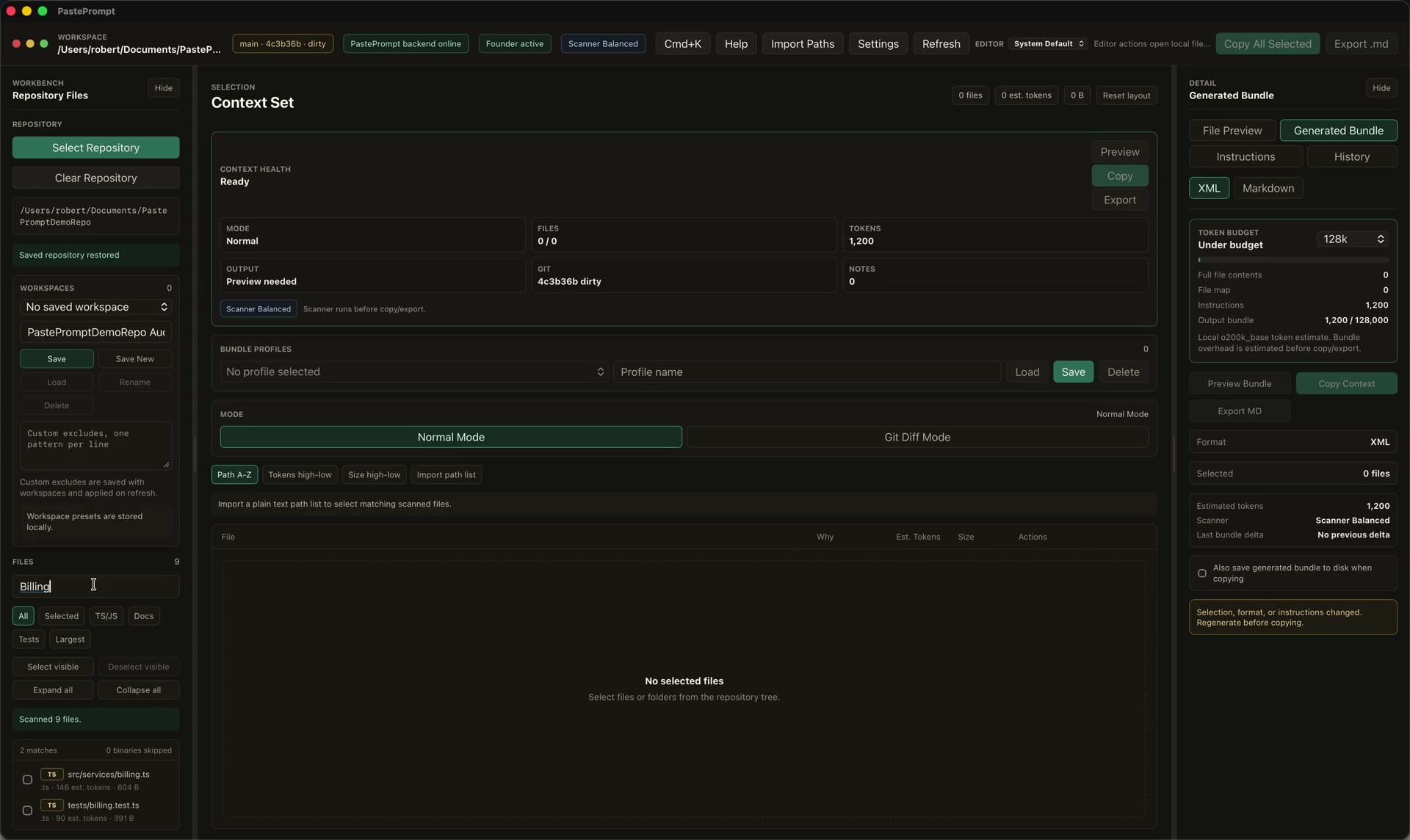Viewport: 1410px width, 840px height.
Task: Open the Help button
Action: point(736,44)
